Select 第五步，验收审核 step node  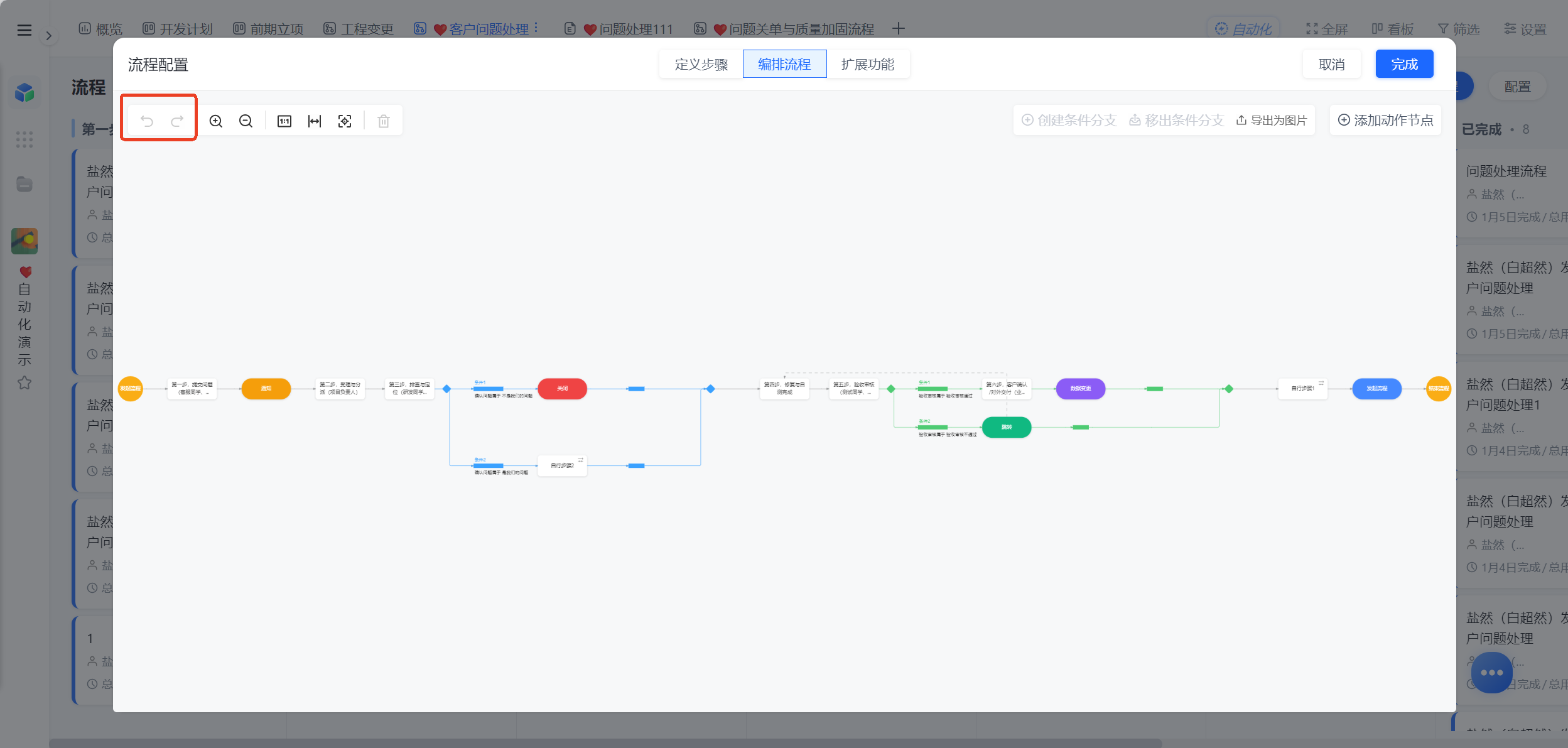853,389
